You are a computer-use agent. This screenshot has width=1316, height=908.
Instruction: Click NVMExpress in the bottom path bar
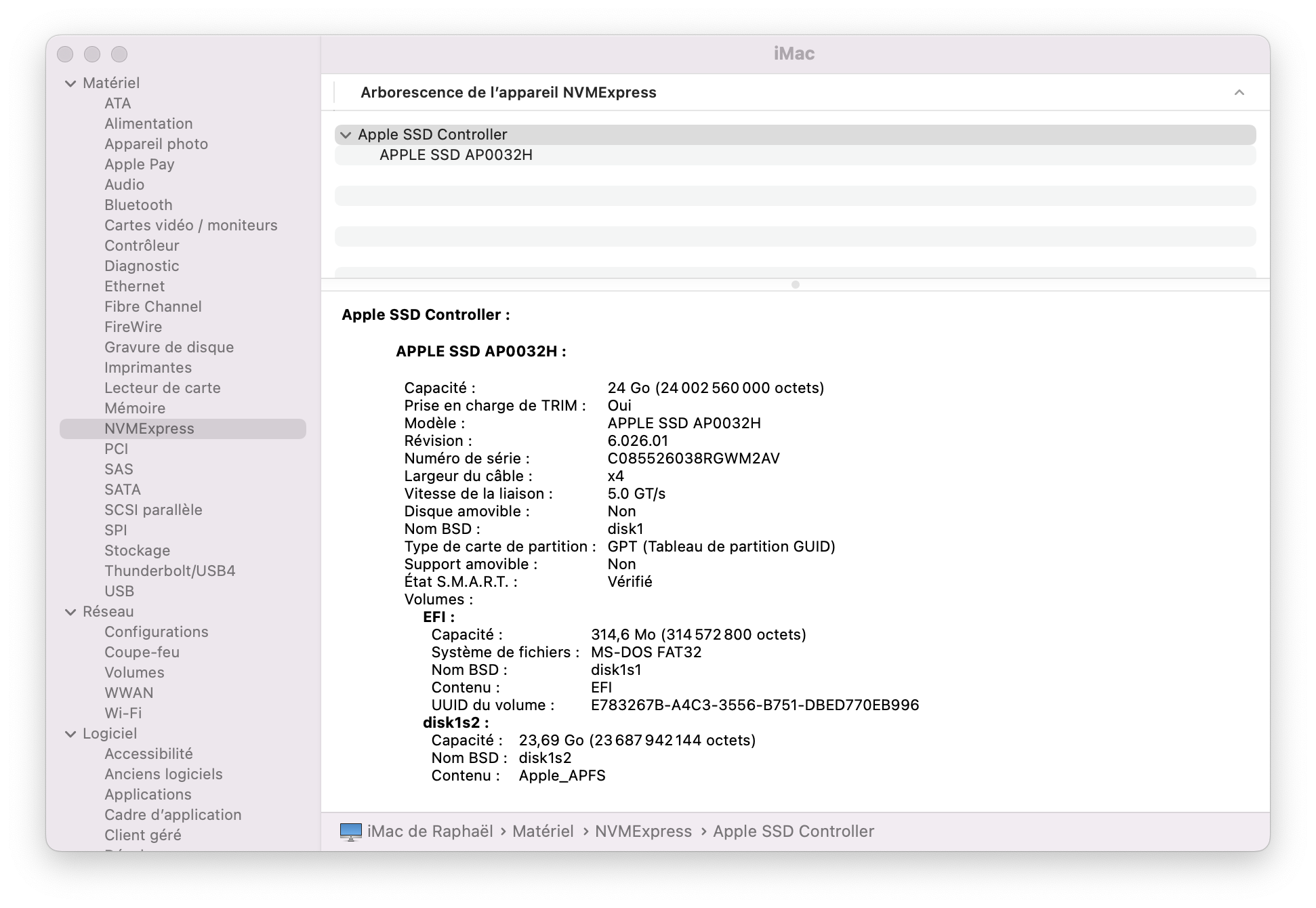click(x=643, y=831)
